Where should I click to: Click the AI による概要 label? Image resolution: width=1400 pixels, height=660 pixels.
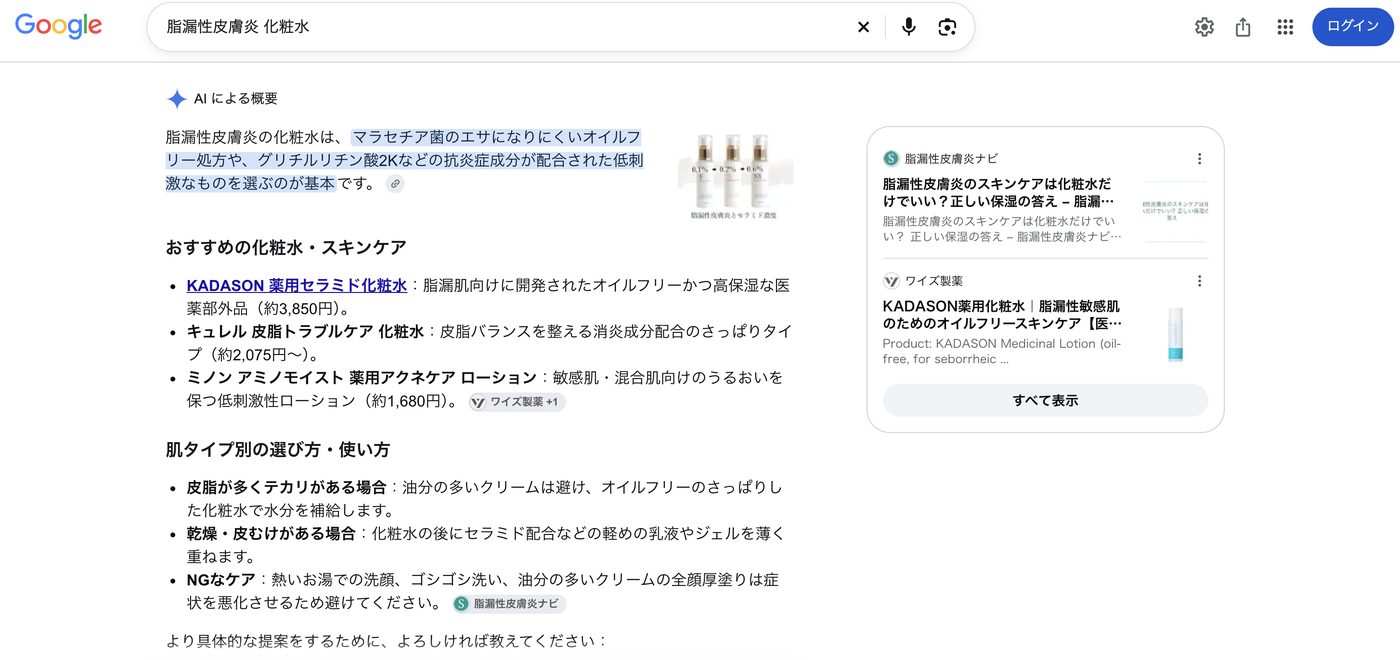coord(236,99)
